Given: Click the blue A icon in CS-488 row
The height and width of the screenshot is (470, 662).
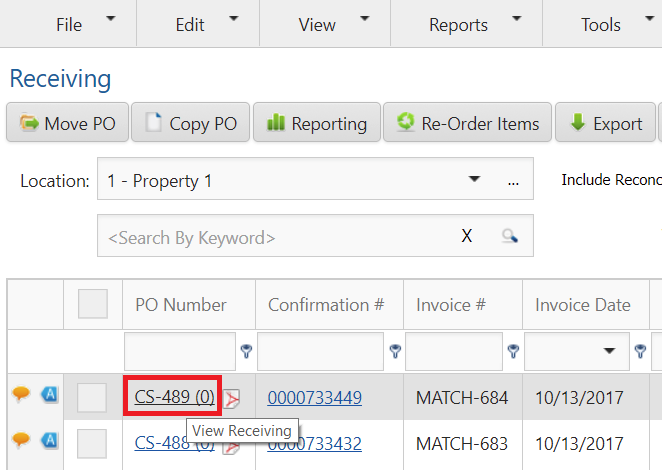Looking at the screenshot, I should [x=49, y=441].
